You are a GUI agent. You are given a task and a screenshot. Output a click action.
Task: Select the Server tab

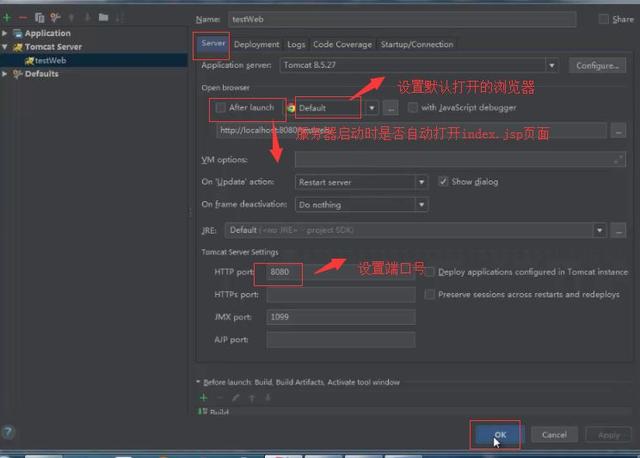(x=213, y=43)
